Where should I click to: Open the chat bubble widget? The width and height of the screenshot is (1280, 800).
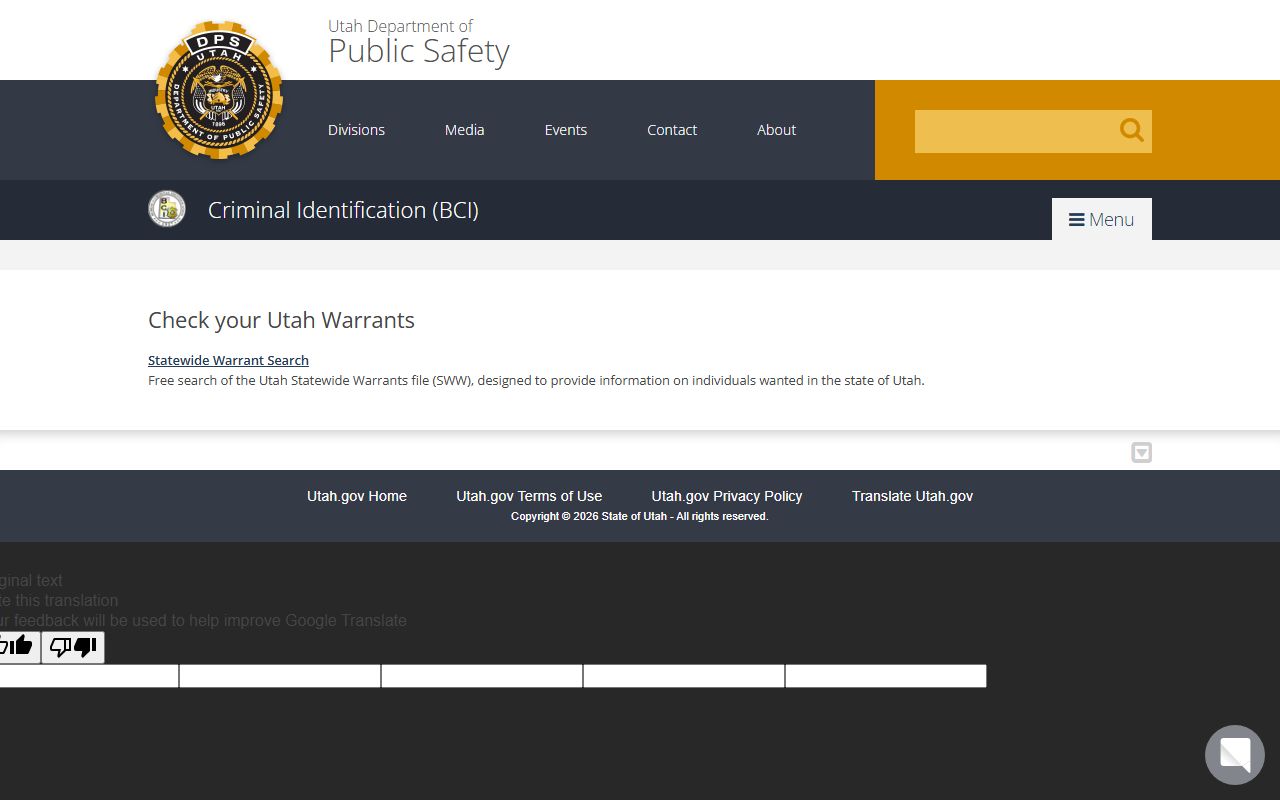(x=1235, y=755)
